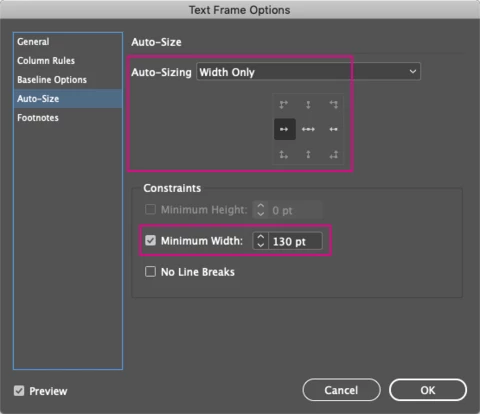Toggle the Preview checkbox
The width and height of the screenshot is (480, 414).
coord(19,391)
